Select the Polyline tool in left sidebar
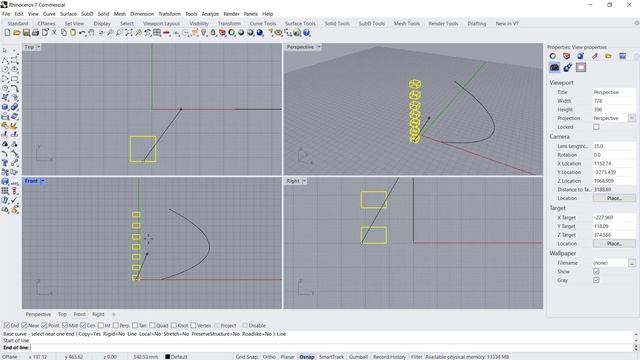This screenshot has height=360, width=640. 5,60
